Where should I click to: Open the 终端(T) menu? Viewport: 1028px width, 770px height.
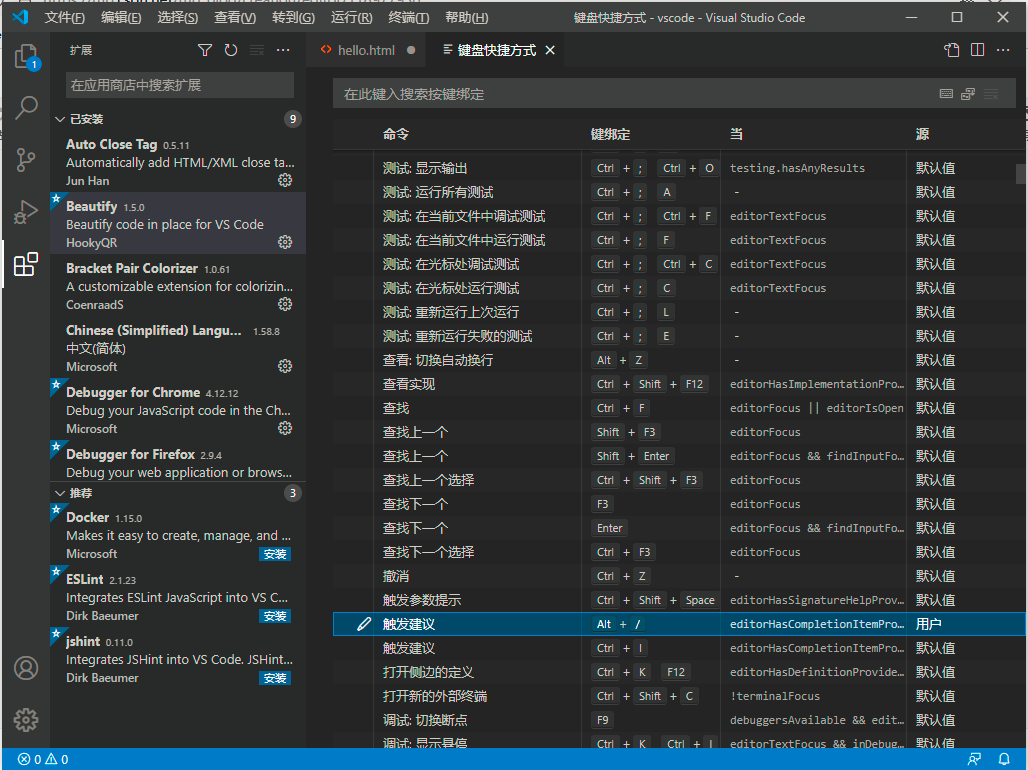pyautogui.click(x=408, y=18)
